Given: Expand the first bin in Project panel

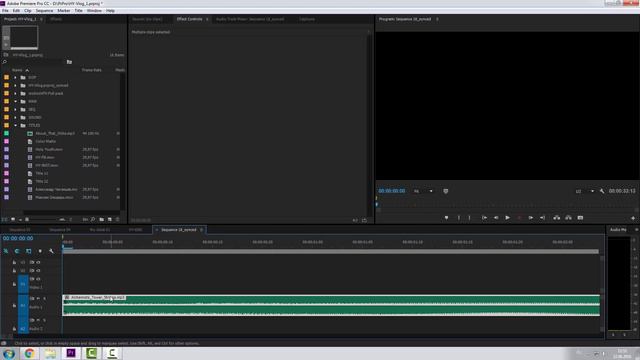Looking at the screenshot, I should pyautogui.click(x=16, y=78).
